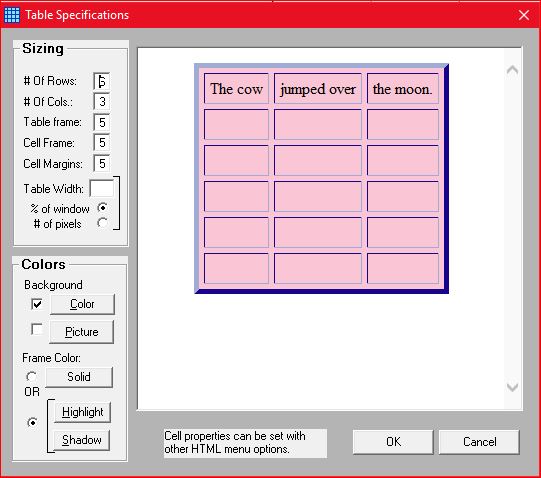Open the Highlight color button
This screenshot has width=541, height=478.
(82, 412)
